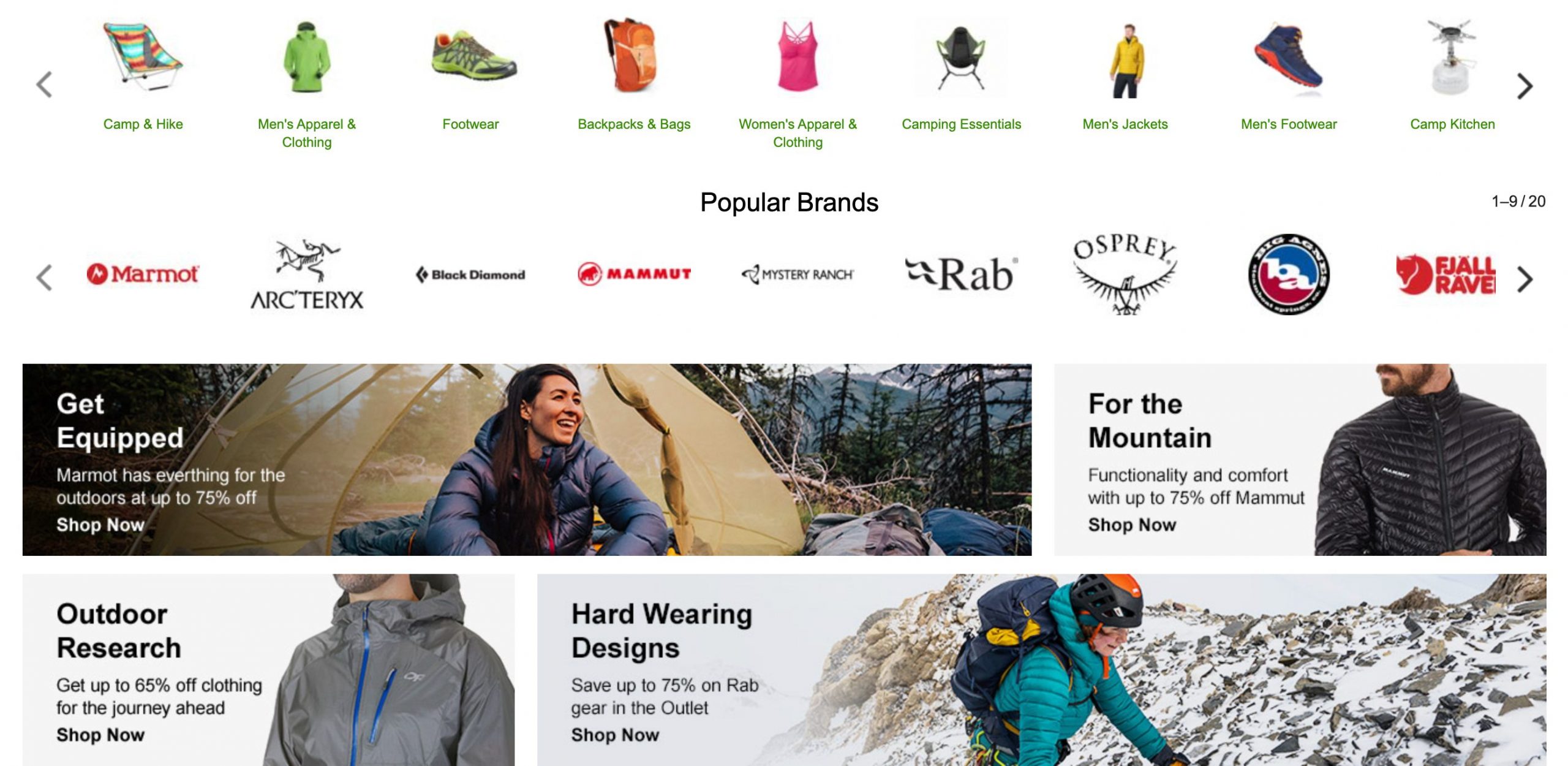Select the camp stove thumbnail image

coord(1452,58)
